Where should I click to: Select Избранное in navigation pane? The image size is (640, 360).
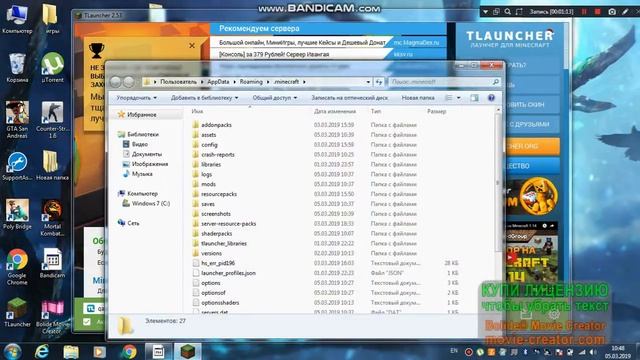tap(142, 115)
